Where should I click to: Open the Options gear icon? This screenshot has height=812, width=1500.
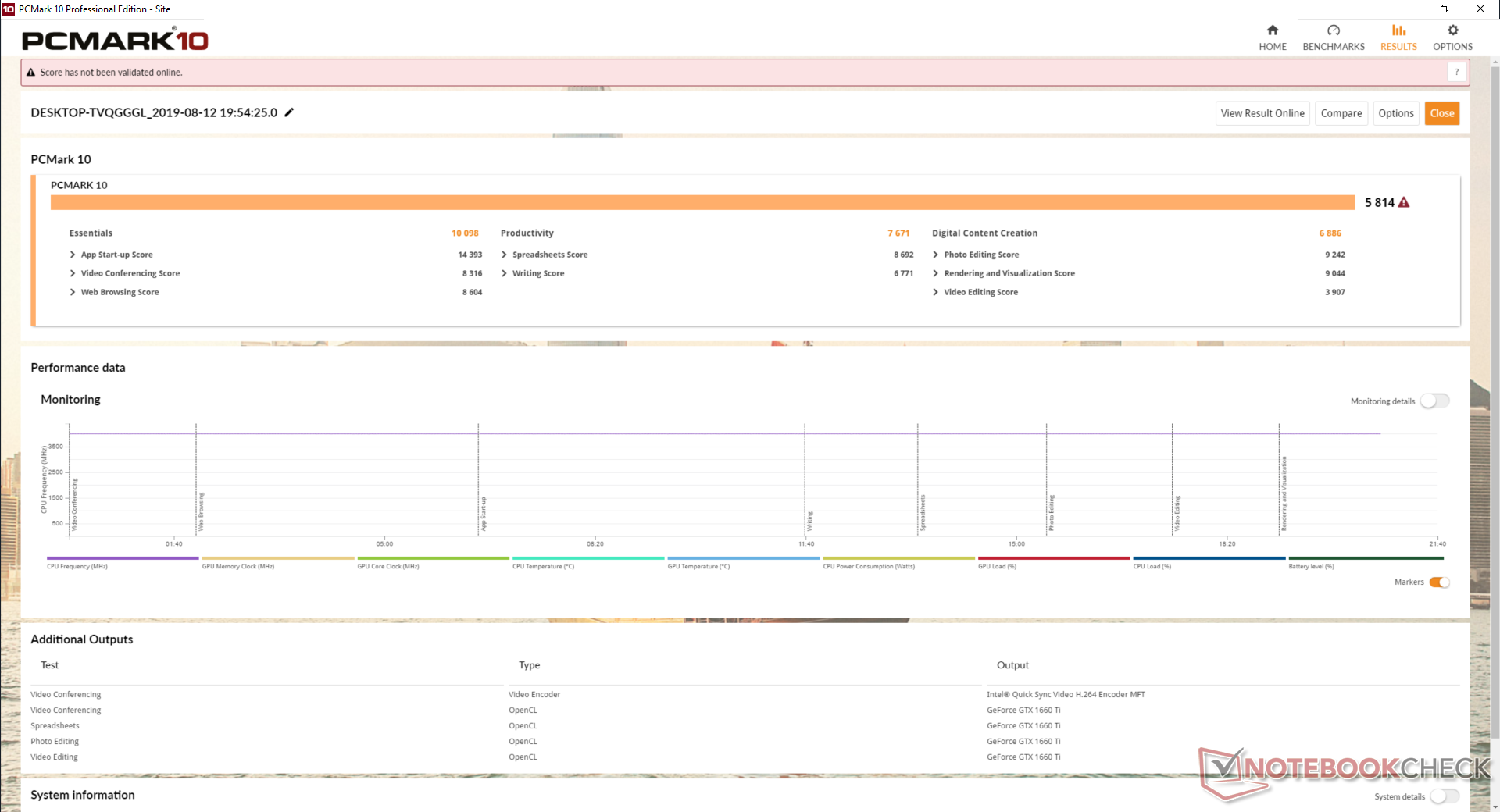pos(1452,30)
